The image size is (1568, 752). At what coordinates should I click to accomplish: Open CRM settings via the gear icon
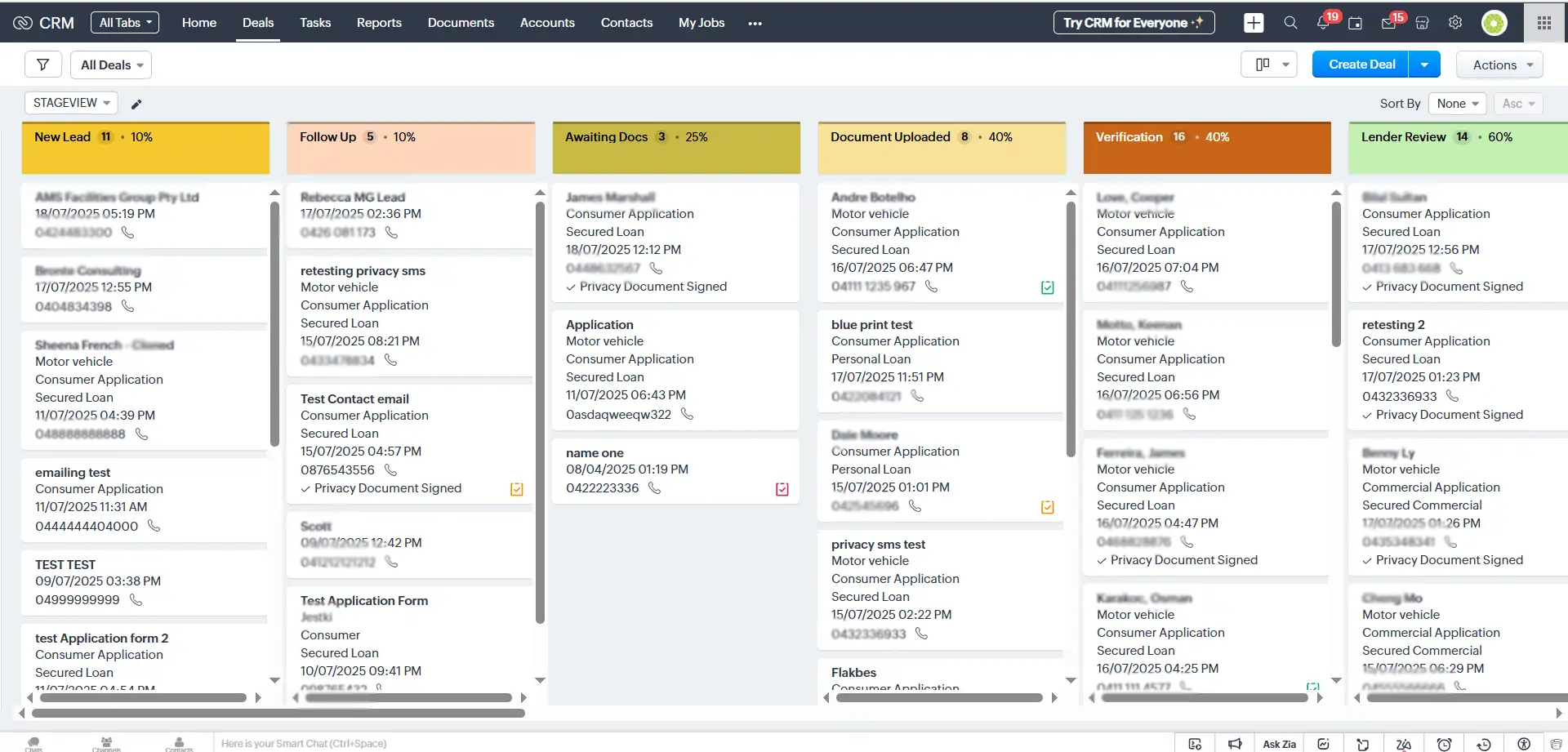(x=1455, y=23)
